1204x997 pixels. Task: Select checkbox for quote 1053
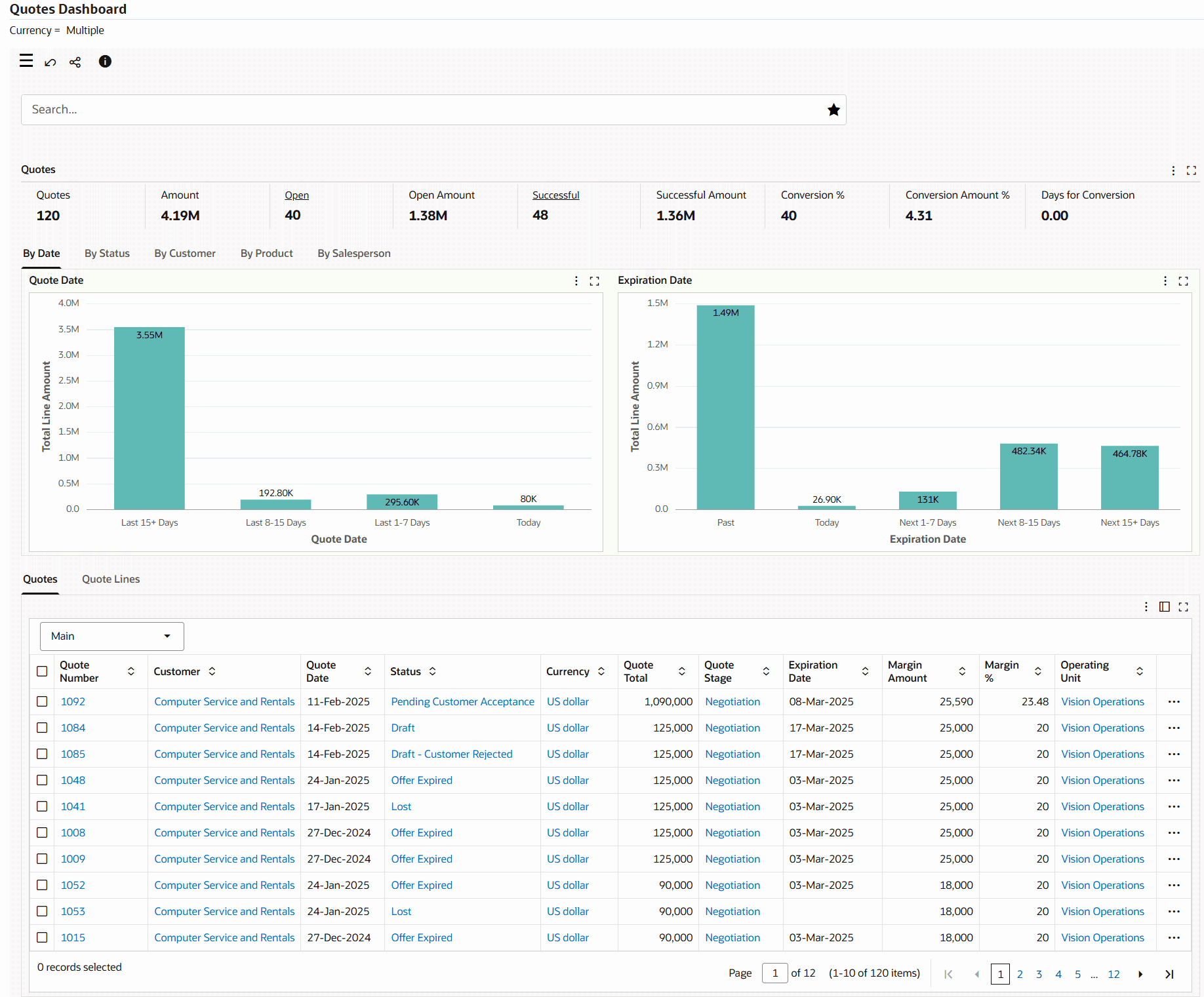42,912
